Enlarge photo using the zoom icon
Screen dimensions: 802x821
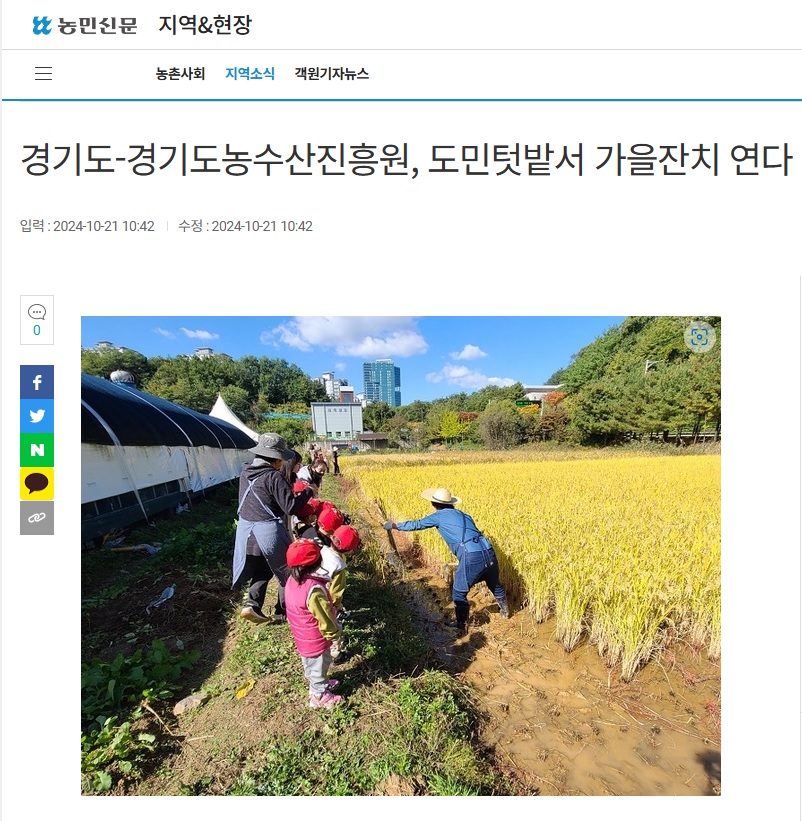pos(699,337)
